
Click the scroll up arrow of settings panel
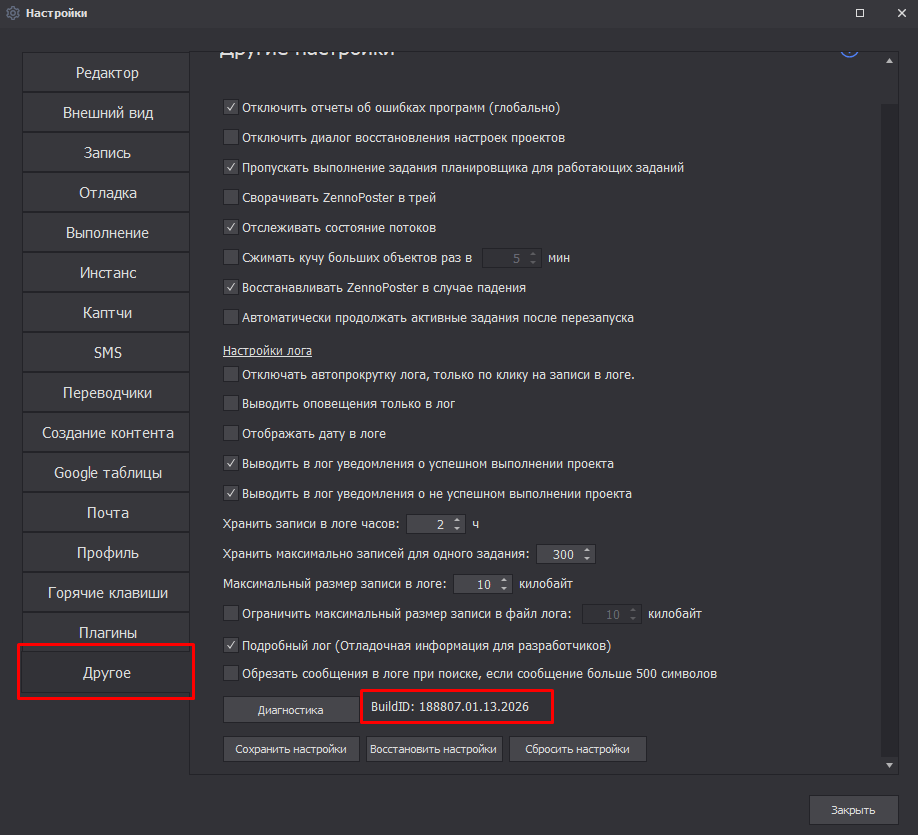890,62
